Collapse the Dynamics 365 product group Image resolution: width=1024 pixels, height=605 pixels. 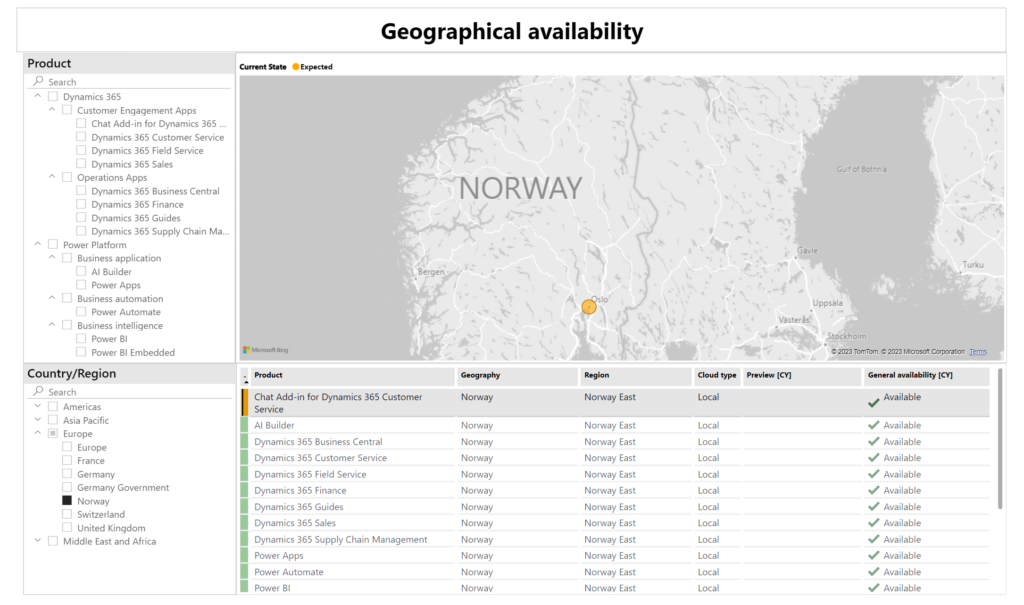click(x=38, y=96)
